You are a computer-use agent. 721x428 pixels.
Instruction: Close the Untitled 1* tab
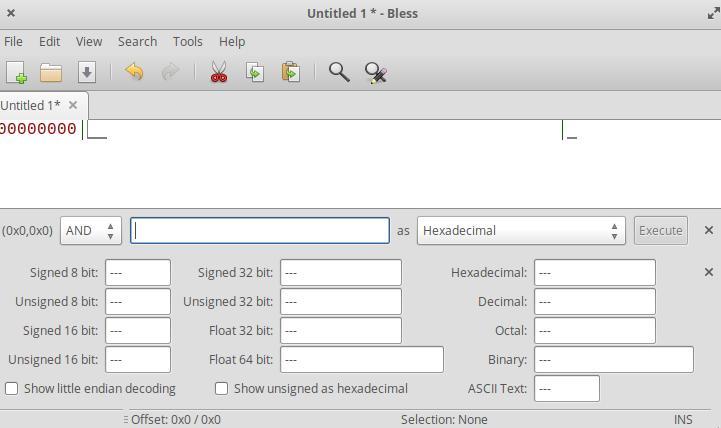[73, 105]
